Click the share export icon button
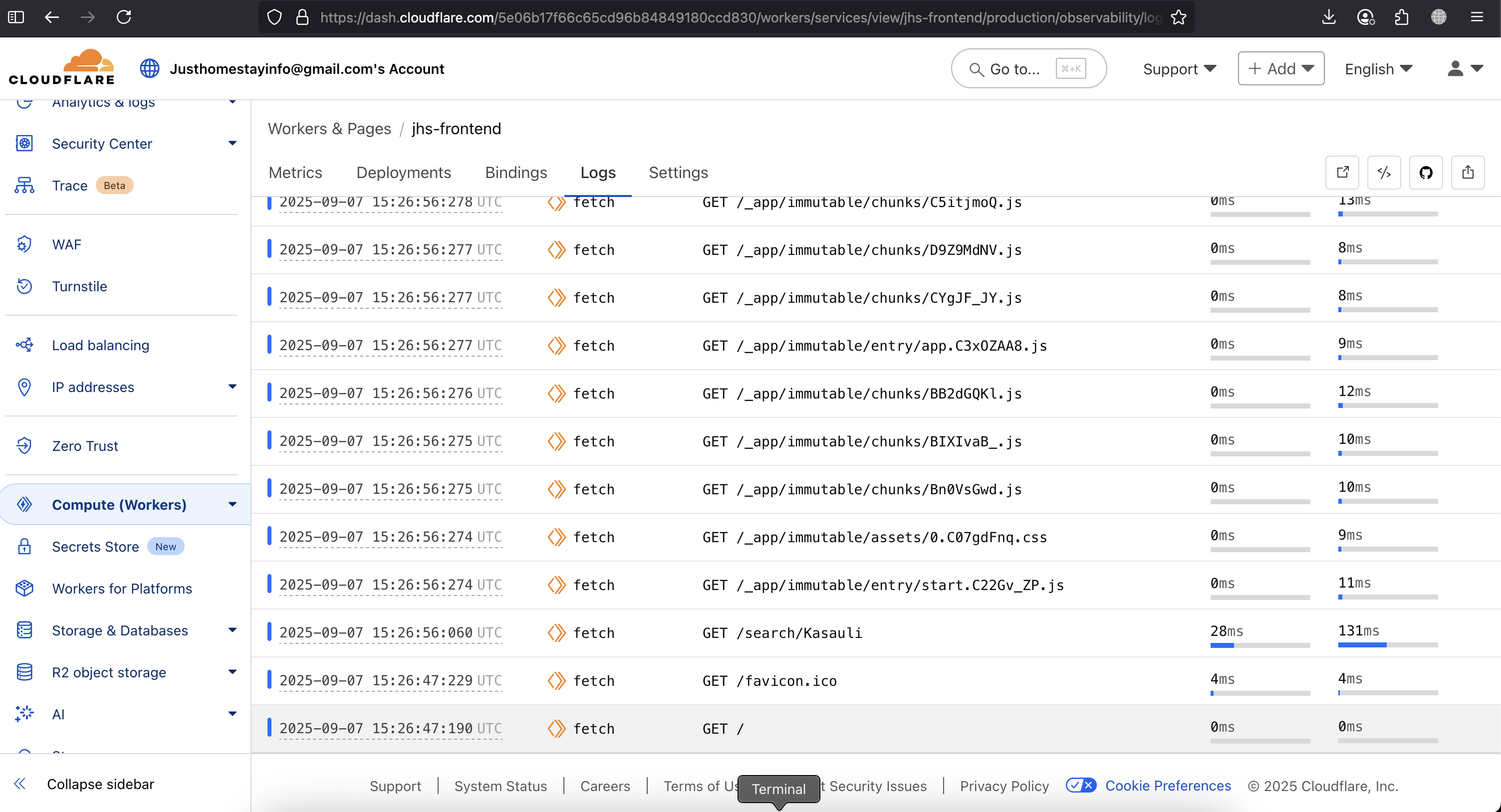 [1467, 173]
